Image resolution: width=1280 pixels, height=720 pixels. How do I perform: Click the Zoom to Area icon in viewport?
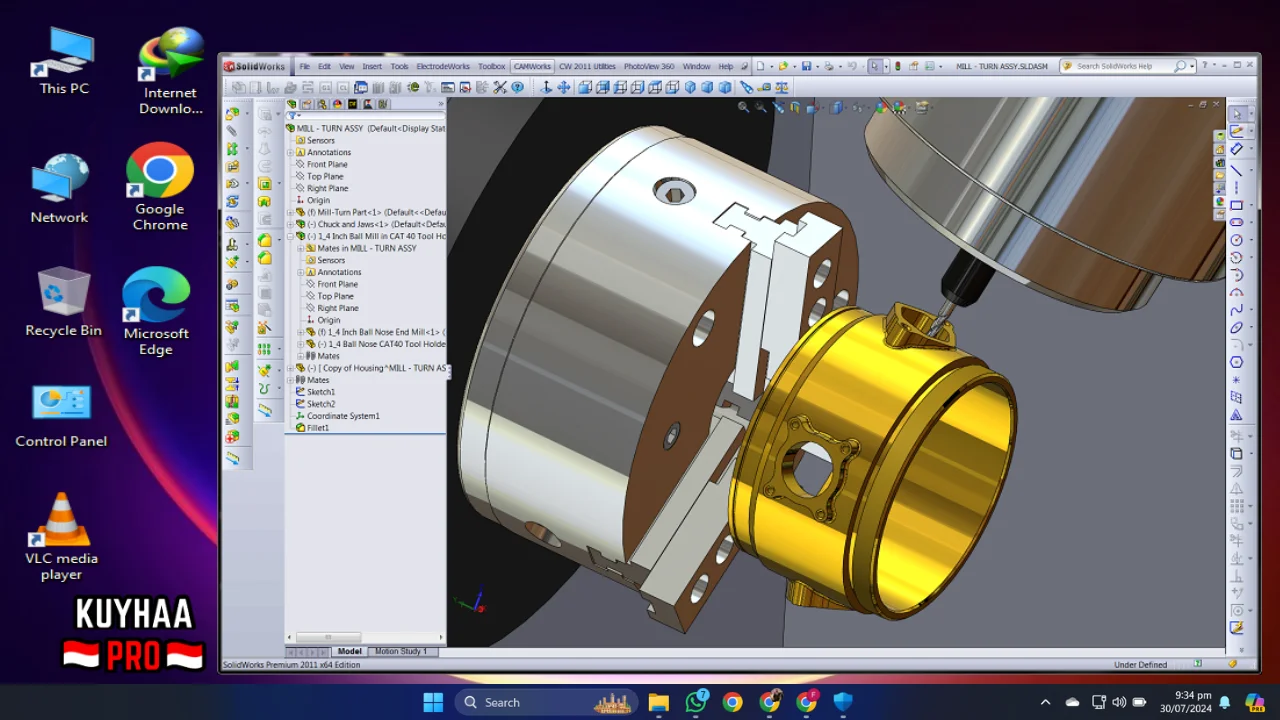(x=760, y=107)
